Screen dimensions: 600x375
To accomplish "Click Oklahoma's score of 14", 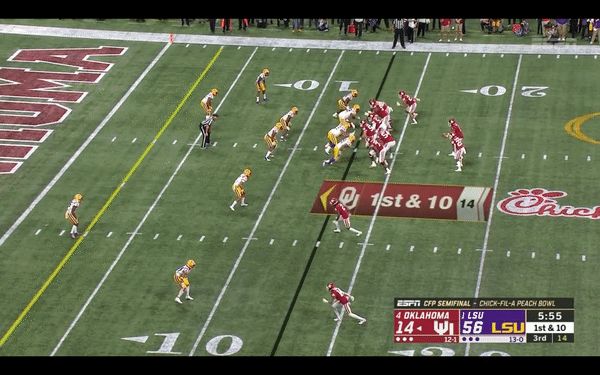I will tap(405, 328).
